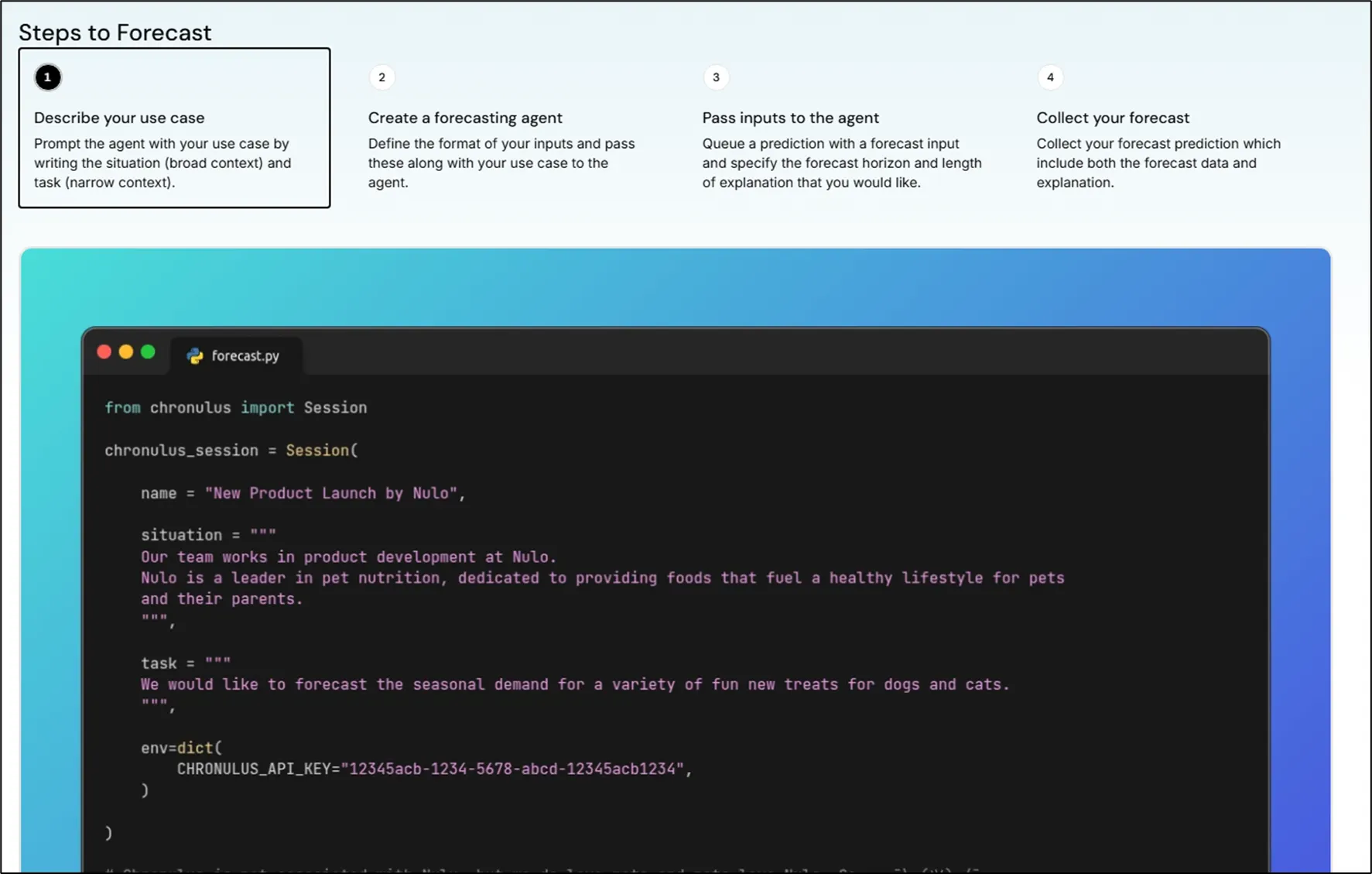
Task: Click the red window dot
Action: pyautogui.click(x=104, y=353)
